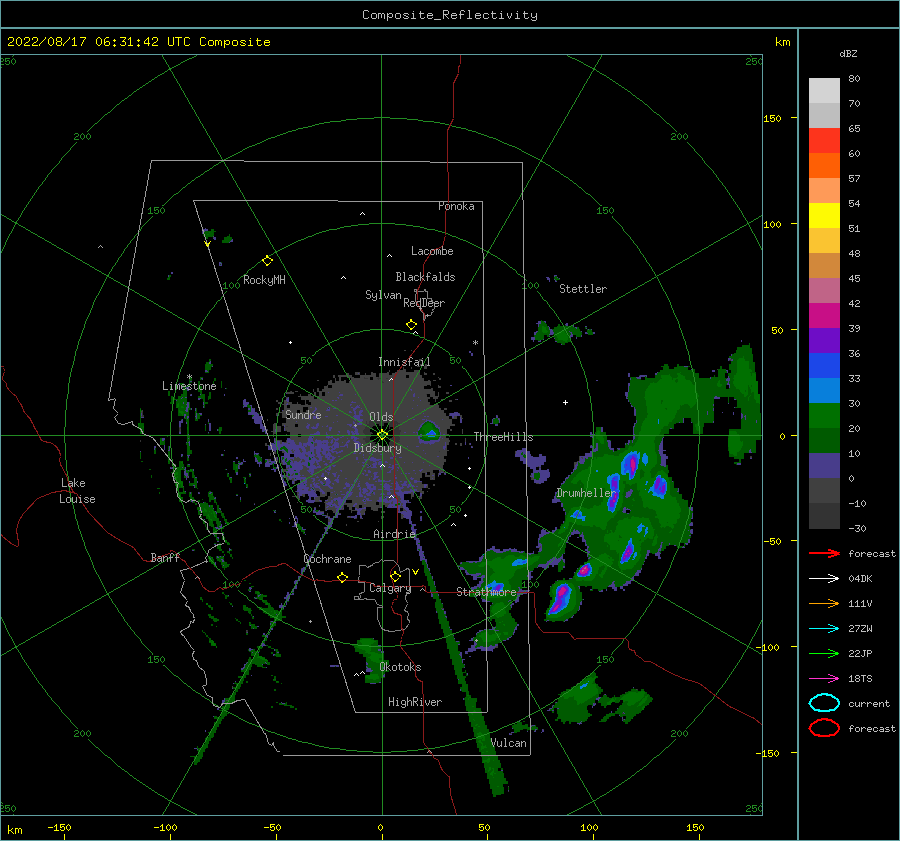Click the red forecast ellipse legend icon

(824, 728)
